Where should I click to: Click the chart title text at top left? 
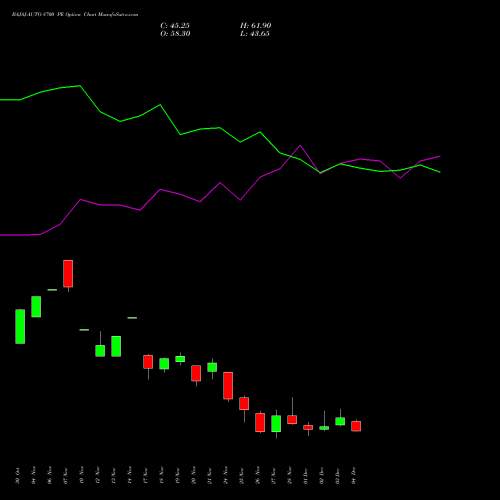[75, 15]
